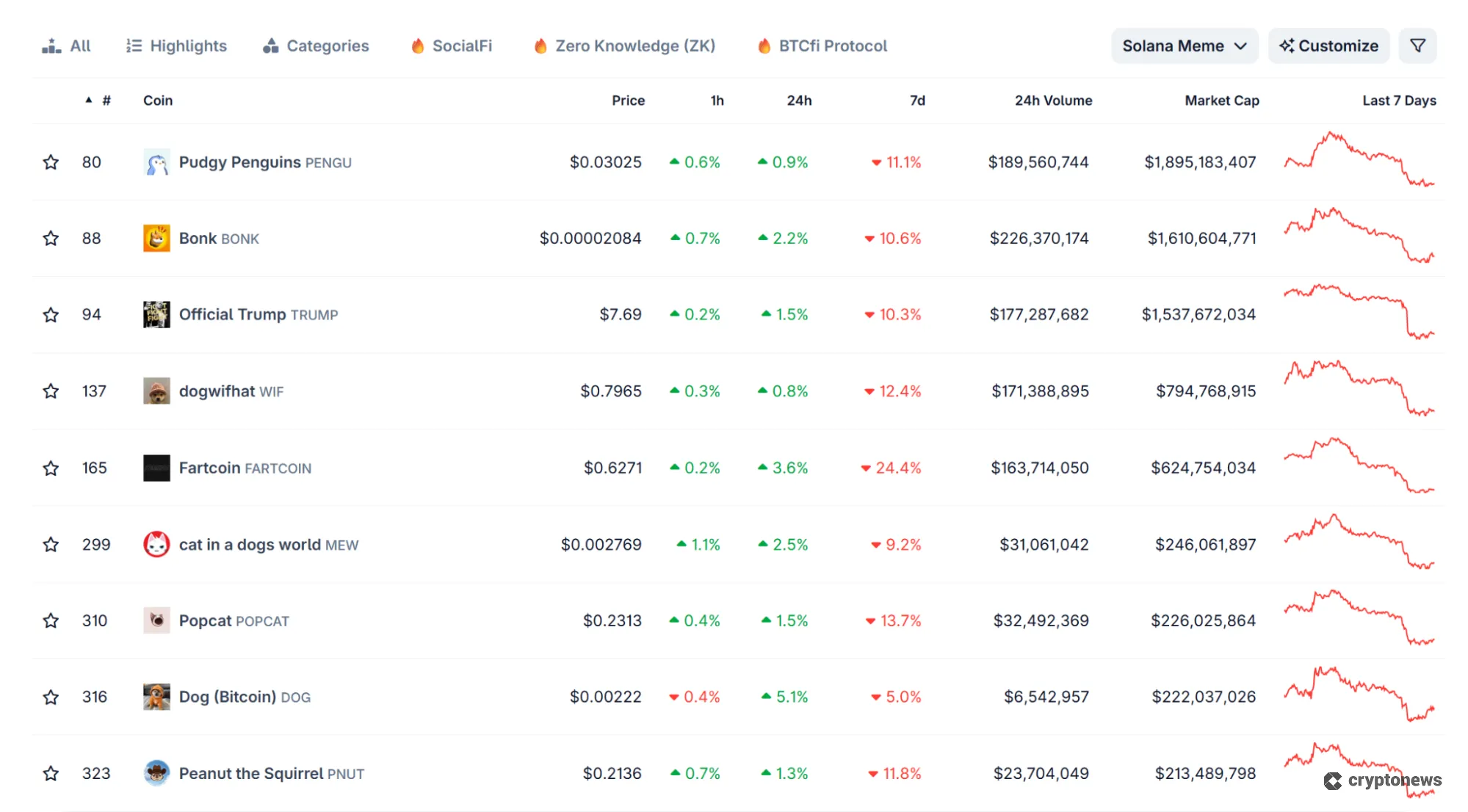The height and width of the screenshot is (812, 1468).
Task: Switch to the Highlights tab
Action: (176, 46)
